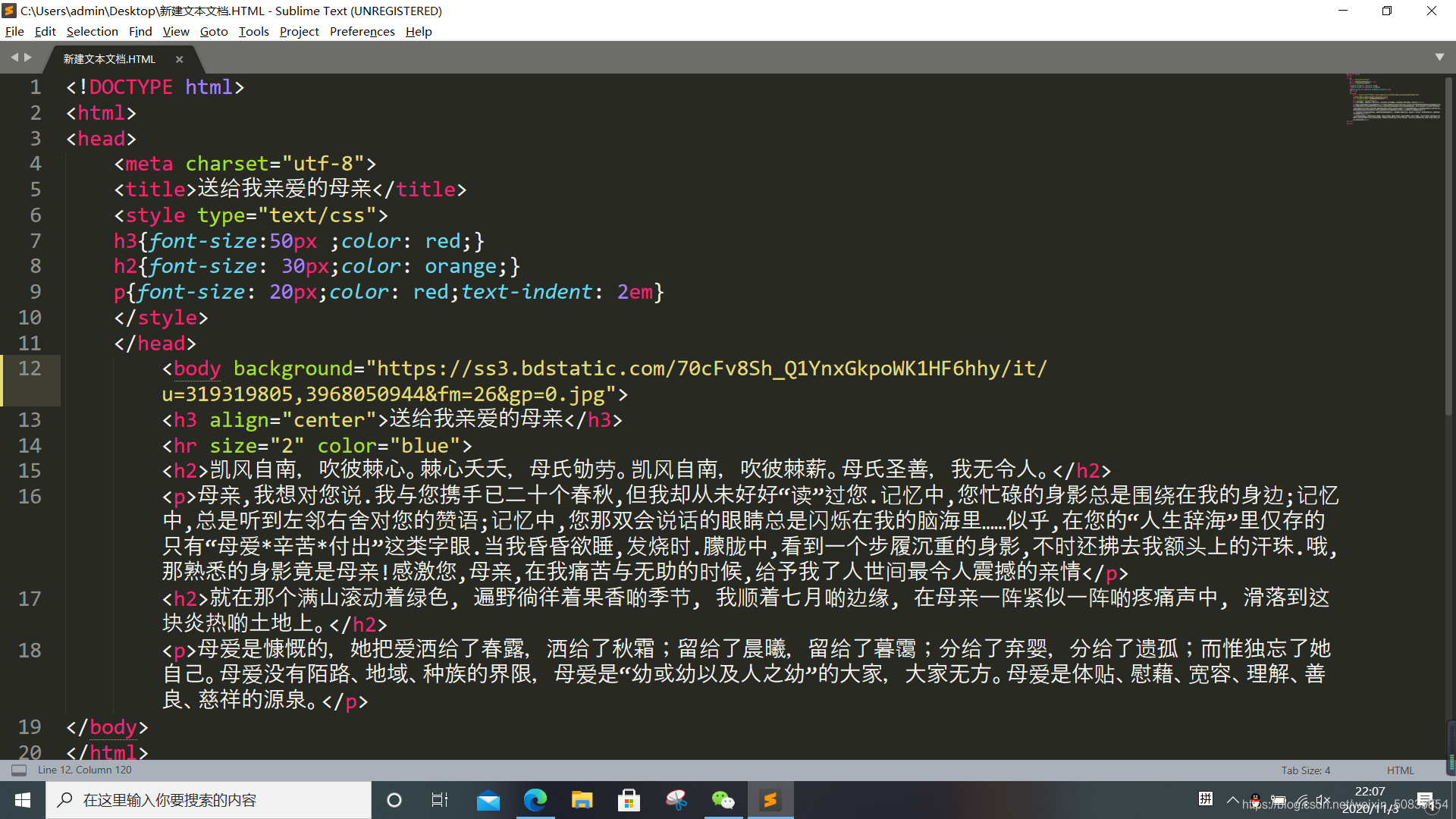This screenshot has height=819, width=1456.
Task: Click line number 1 in gutter
Action: (36, 87)
